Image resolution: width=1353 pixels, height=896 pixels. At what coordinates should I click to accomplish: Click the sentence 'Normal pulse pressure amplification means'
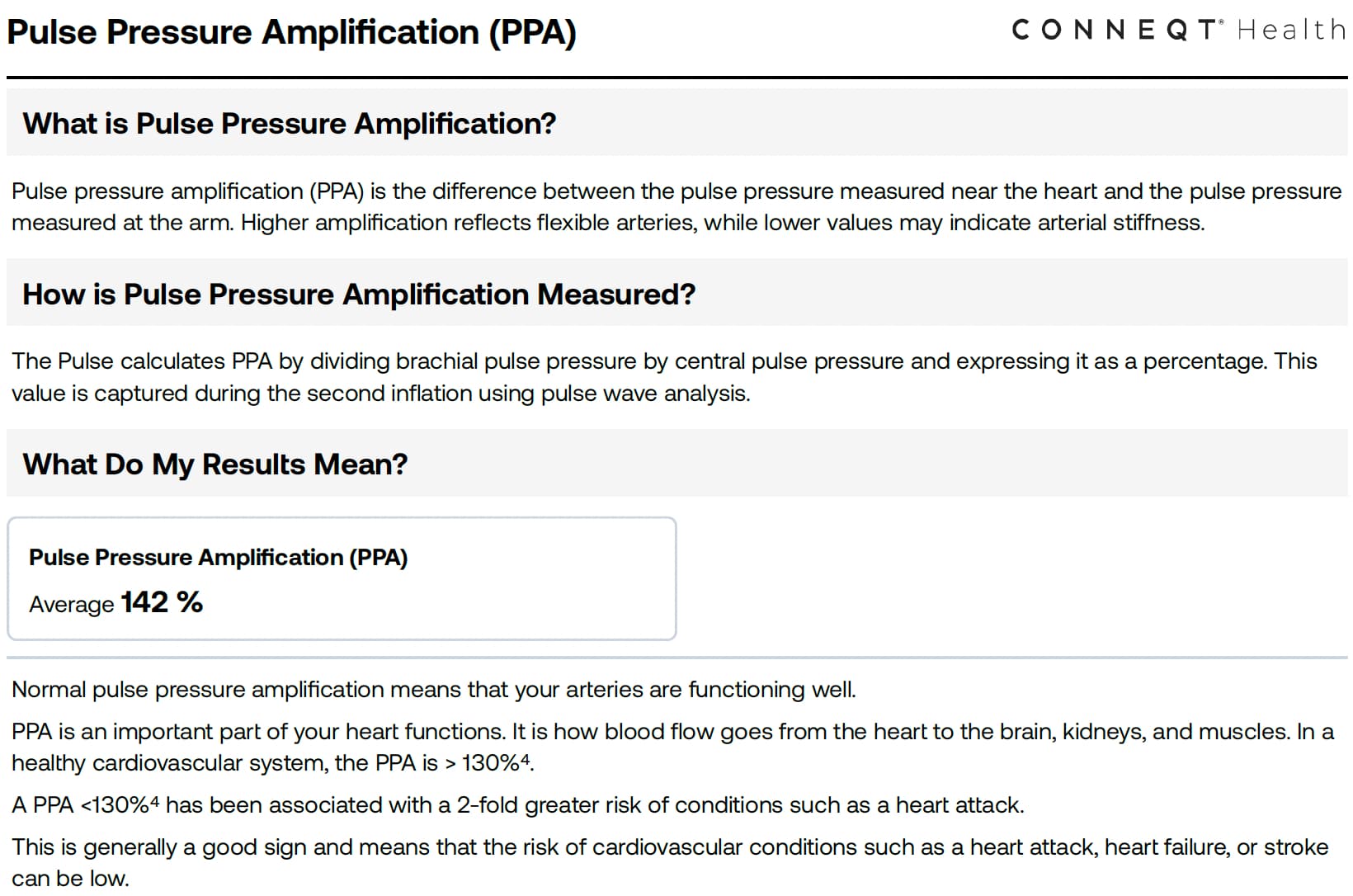pos(434,690)
